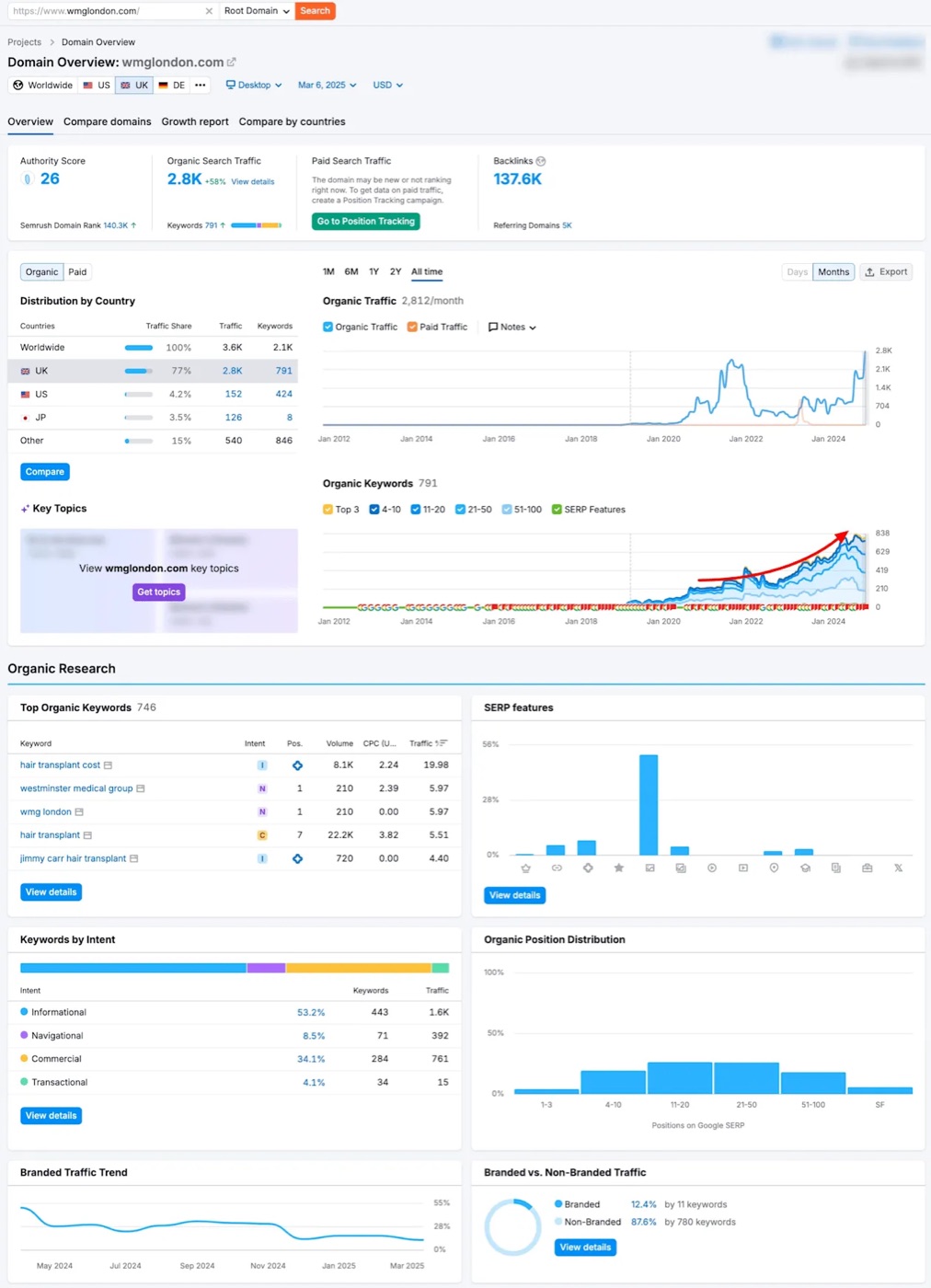Click the info icon next to Backlinks
Screen dimensions: 931x1288
541,161
